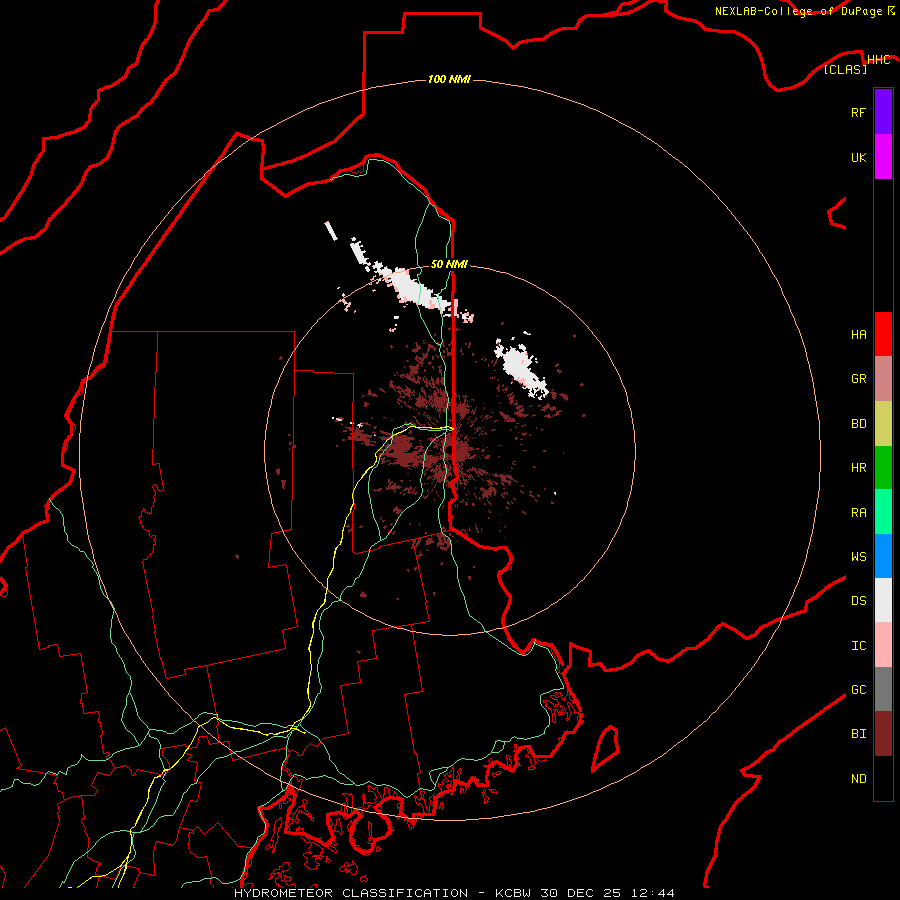Click the 12:44 timestamp text

coord(653,893)
